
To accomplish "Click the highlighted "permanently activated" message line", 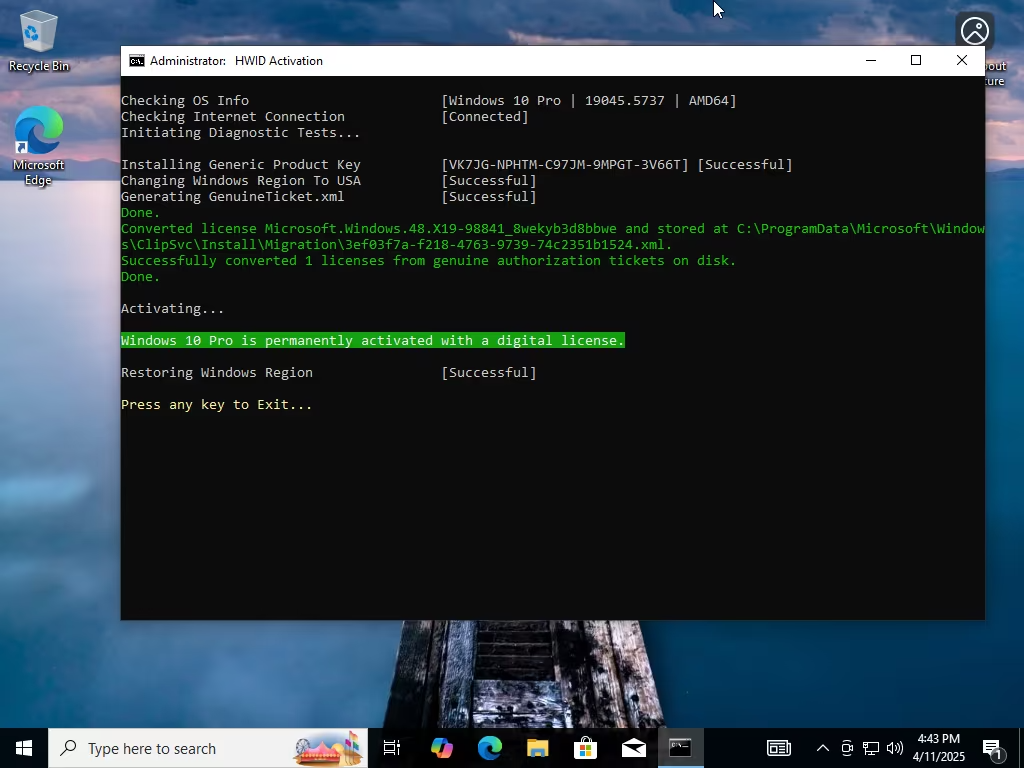I will [373, 340].
